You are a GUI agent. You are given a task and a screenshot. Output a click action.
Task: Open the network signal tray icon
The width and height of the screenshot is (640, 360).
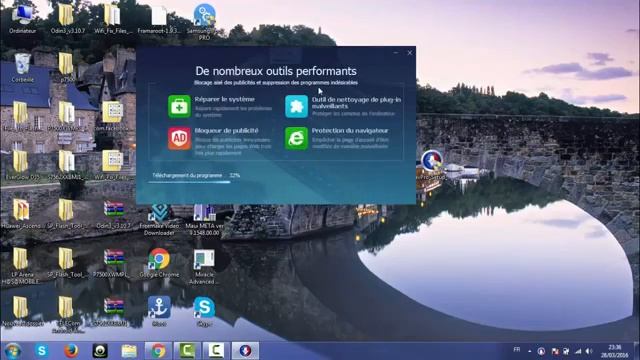tap(578, 351)
